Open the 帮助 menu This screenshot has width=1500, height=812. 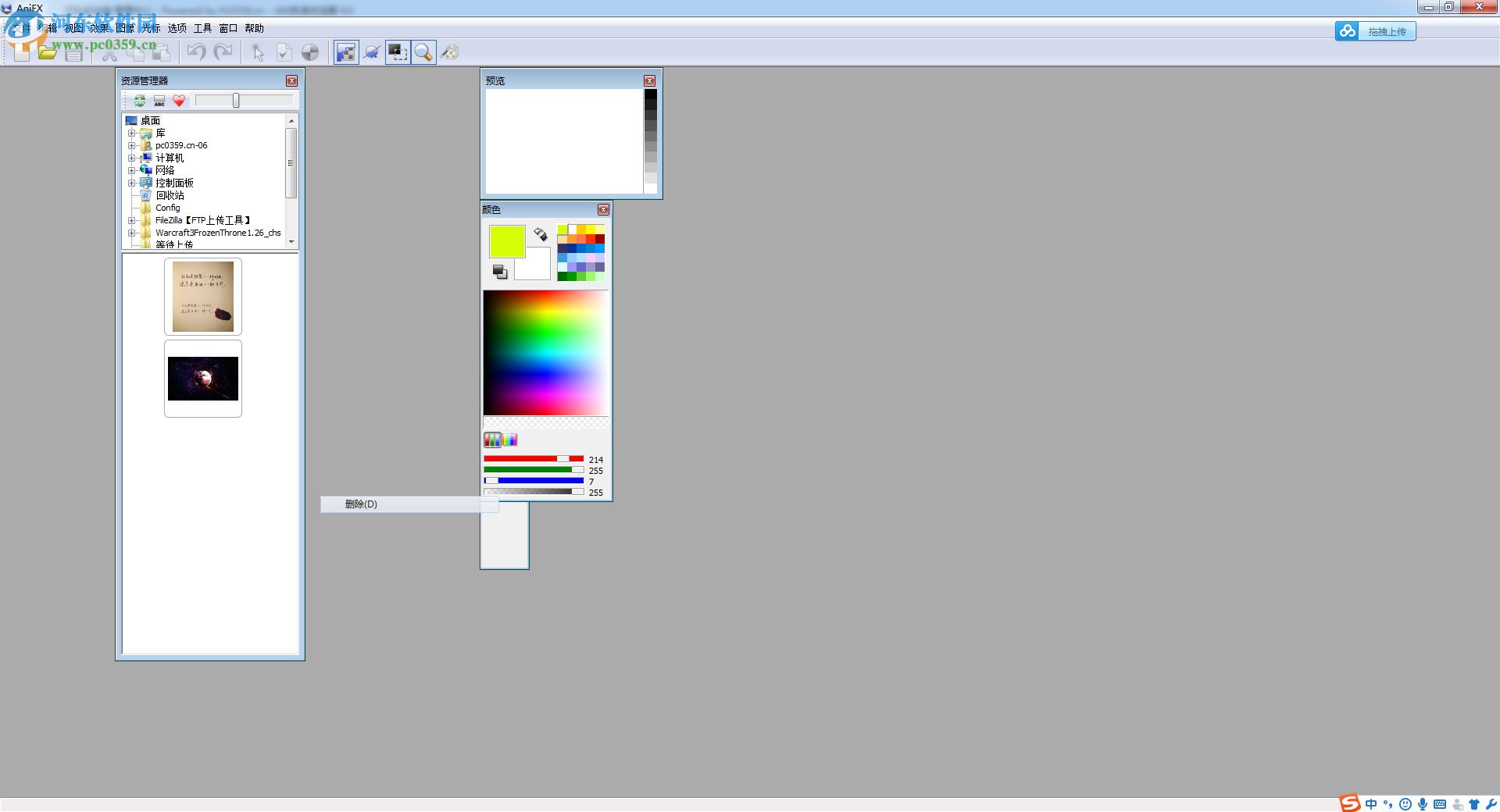[x=254, y=28]
